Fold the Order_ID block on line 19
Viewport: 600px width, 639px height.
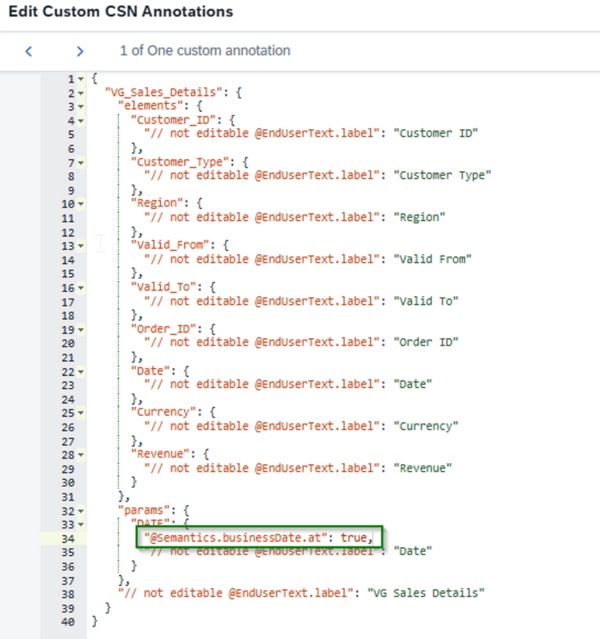(82, 328)
